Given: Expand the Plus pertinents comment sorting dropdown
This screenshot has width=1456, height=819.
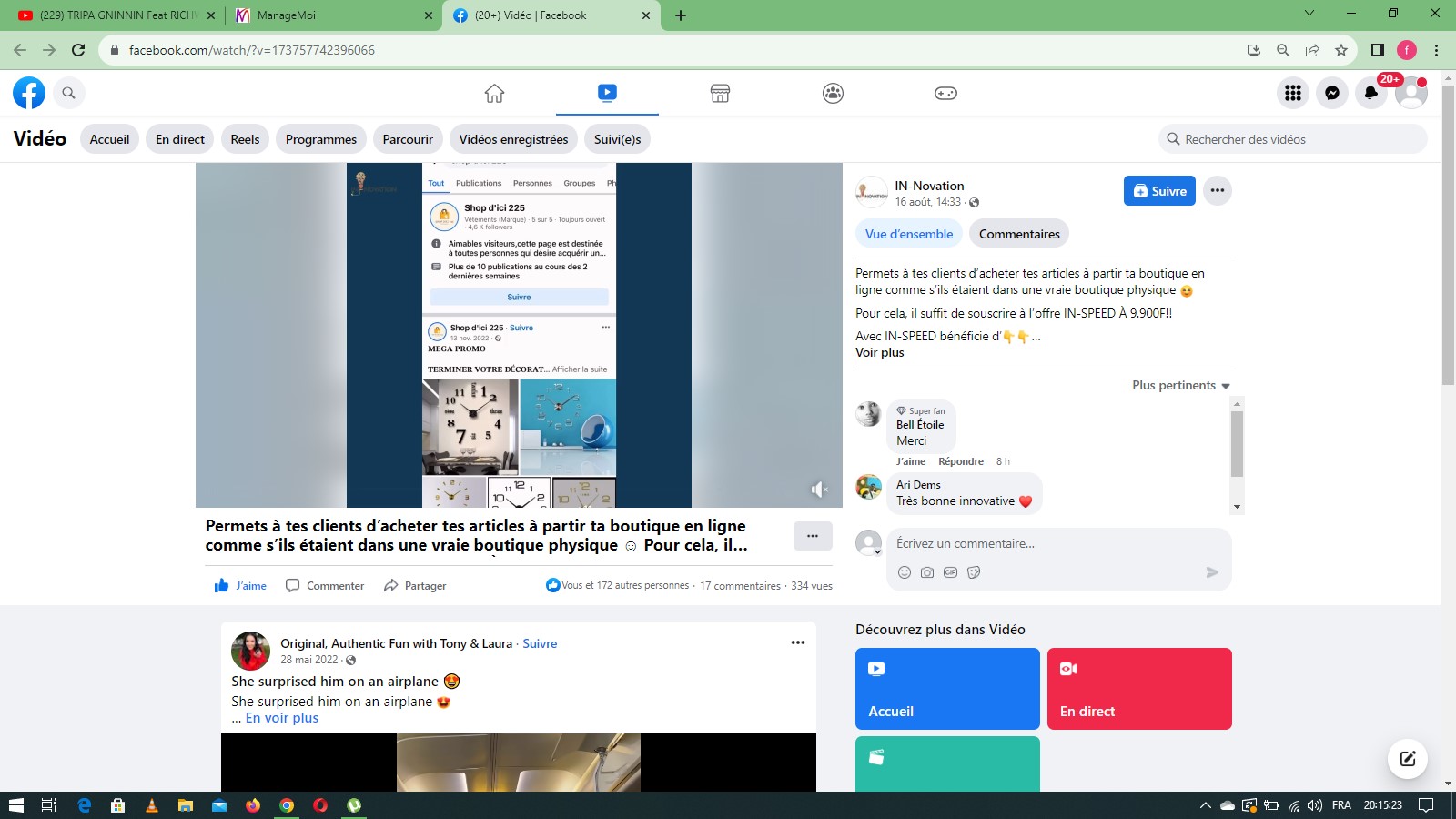Looking at the screenshot, I should click(x=1180, y=386).
